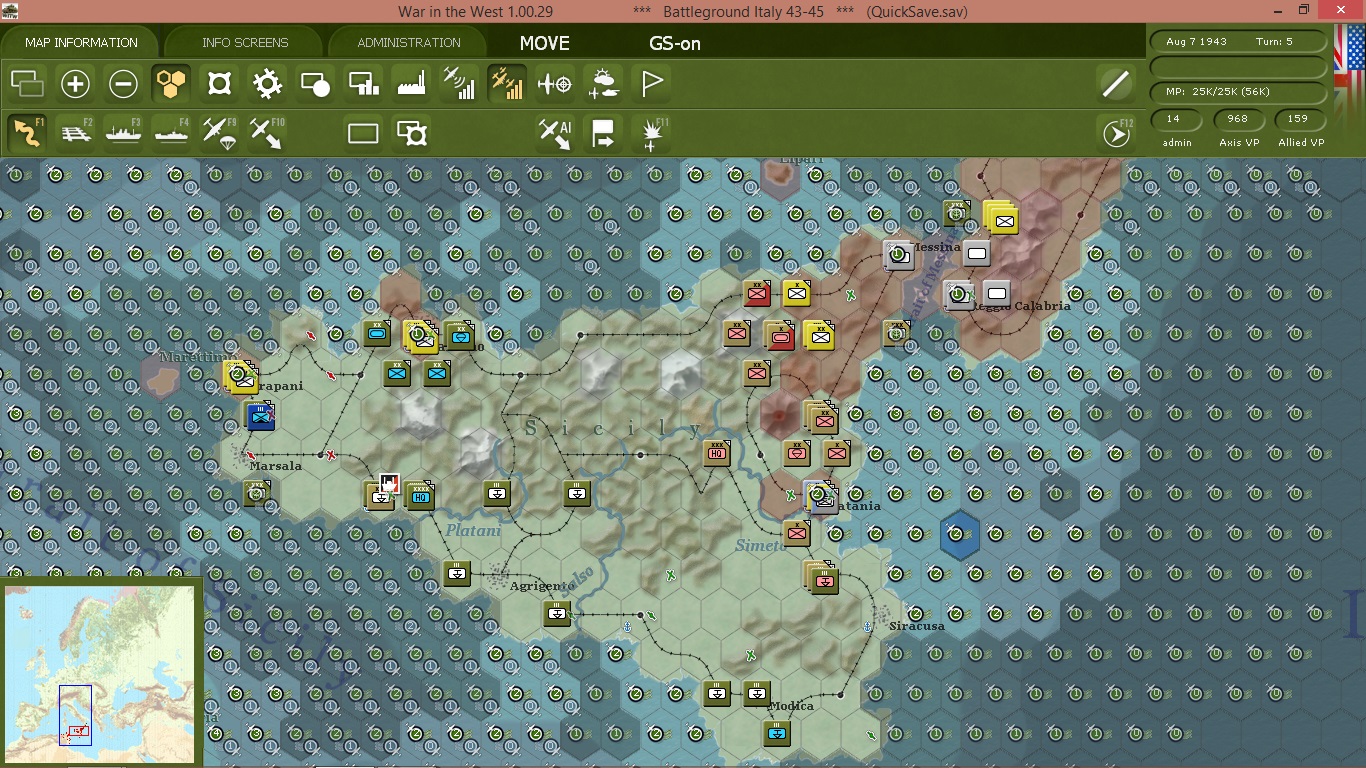Click the rectangle with circle icon
The width and height of the screenshot is (1366, 768).
click(315, 84)
